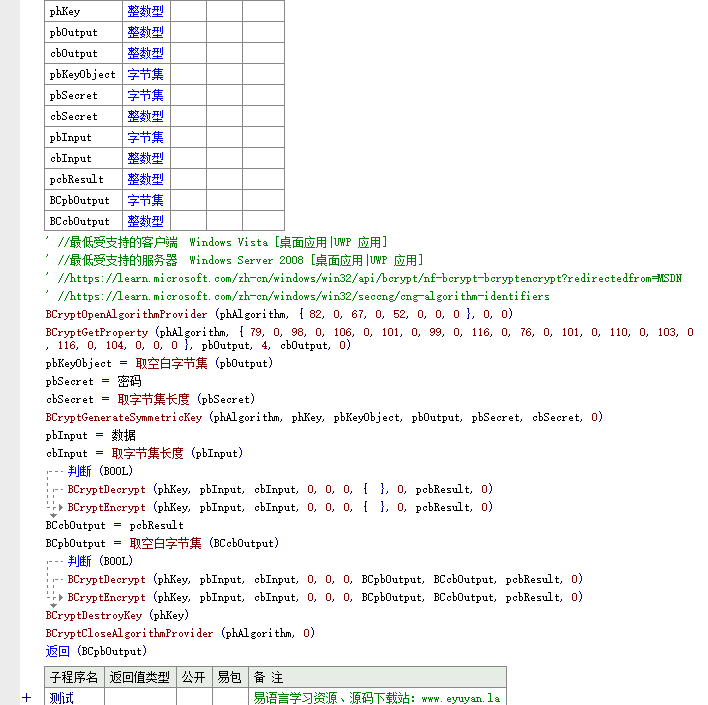Select the phKey variable name cell
This screenshot has height=705, width=708.
click(84, 11)
